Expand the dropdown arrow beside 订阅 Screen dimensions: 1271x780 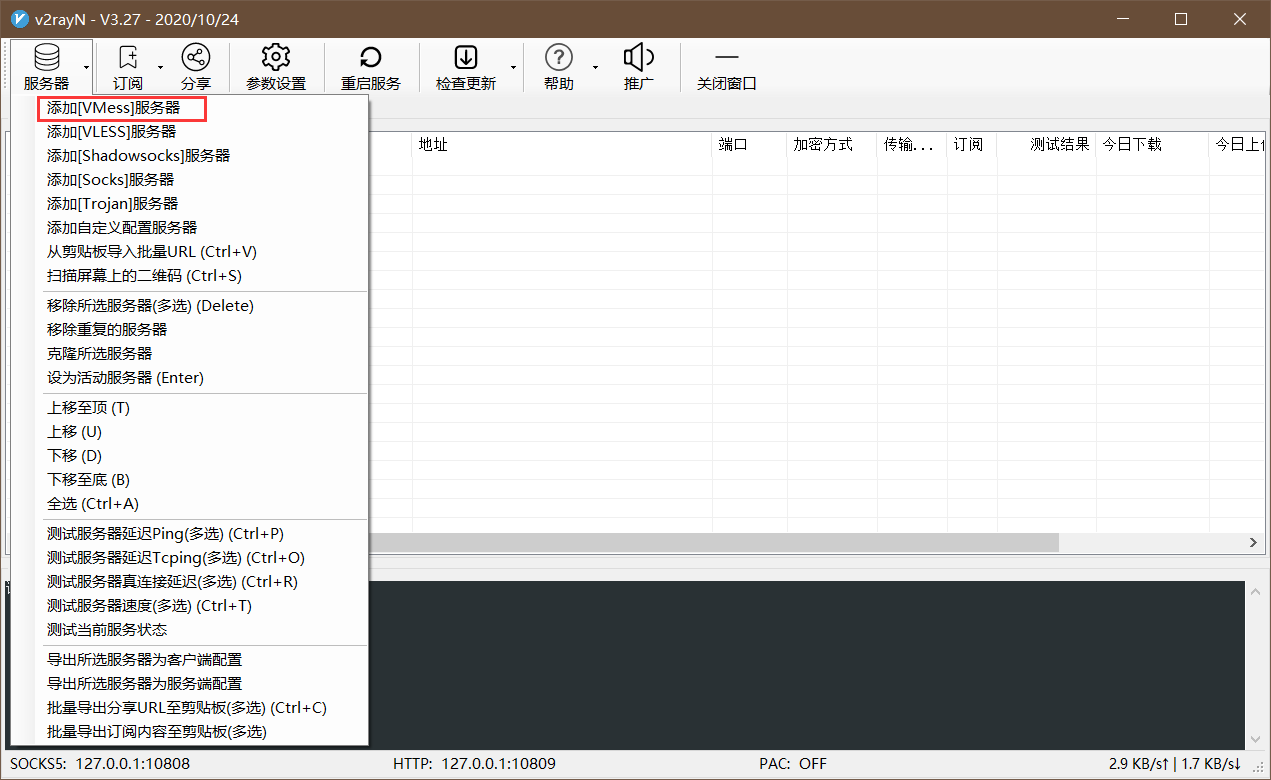[x=160, y=68]
